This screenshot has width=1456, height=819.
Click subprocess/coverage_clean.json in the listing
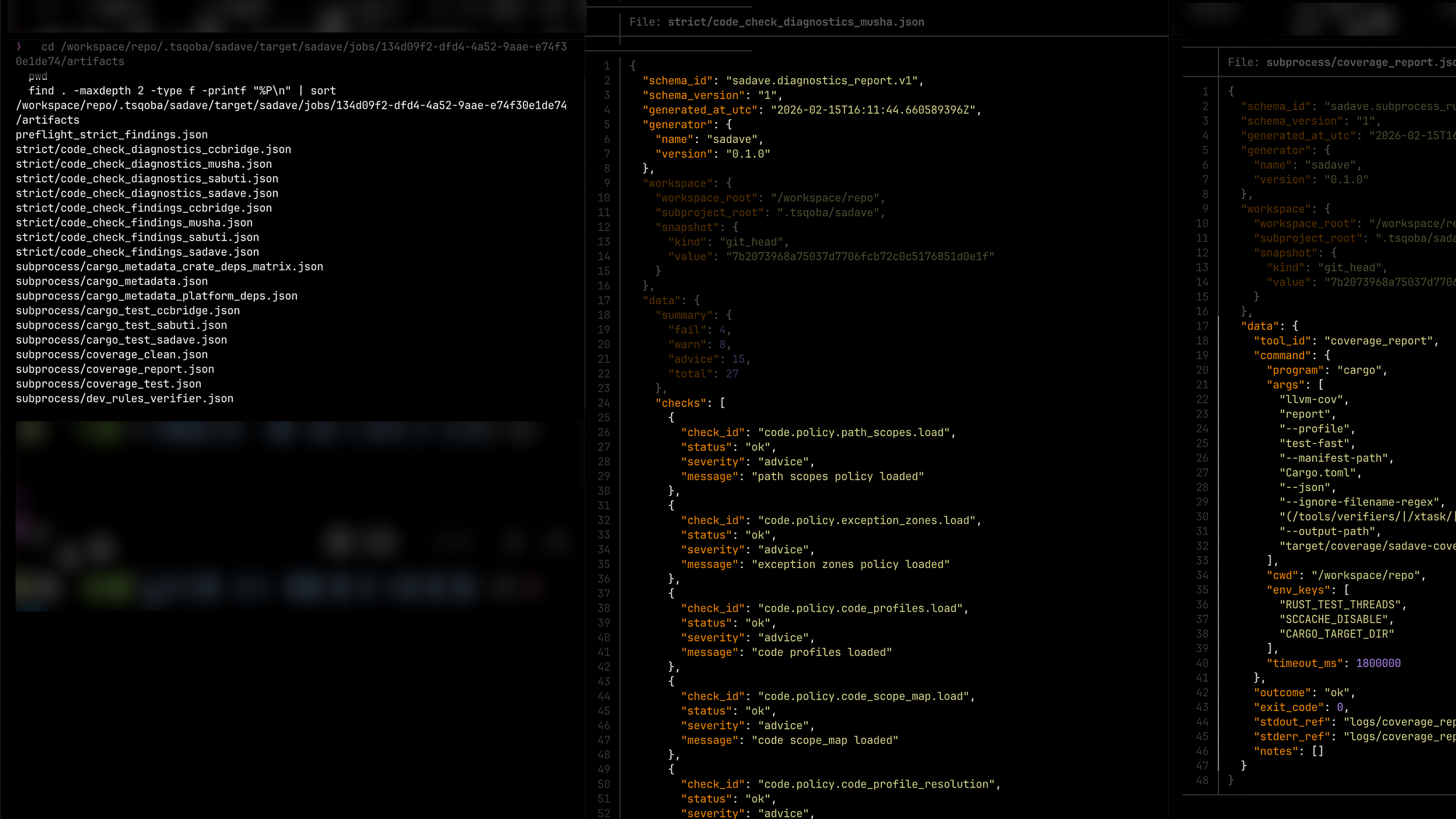(x=111, y=354)
